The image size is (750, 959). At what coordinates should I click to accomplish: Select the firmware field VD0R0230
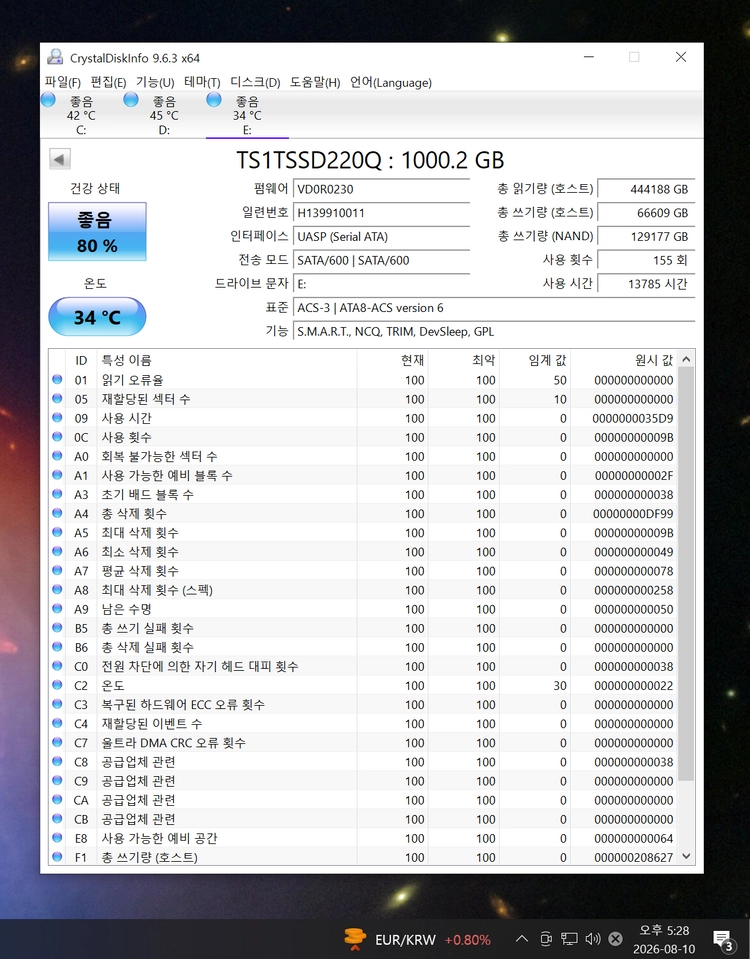coord(381,189)
